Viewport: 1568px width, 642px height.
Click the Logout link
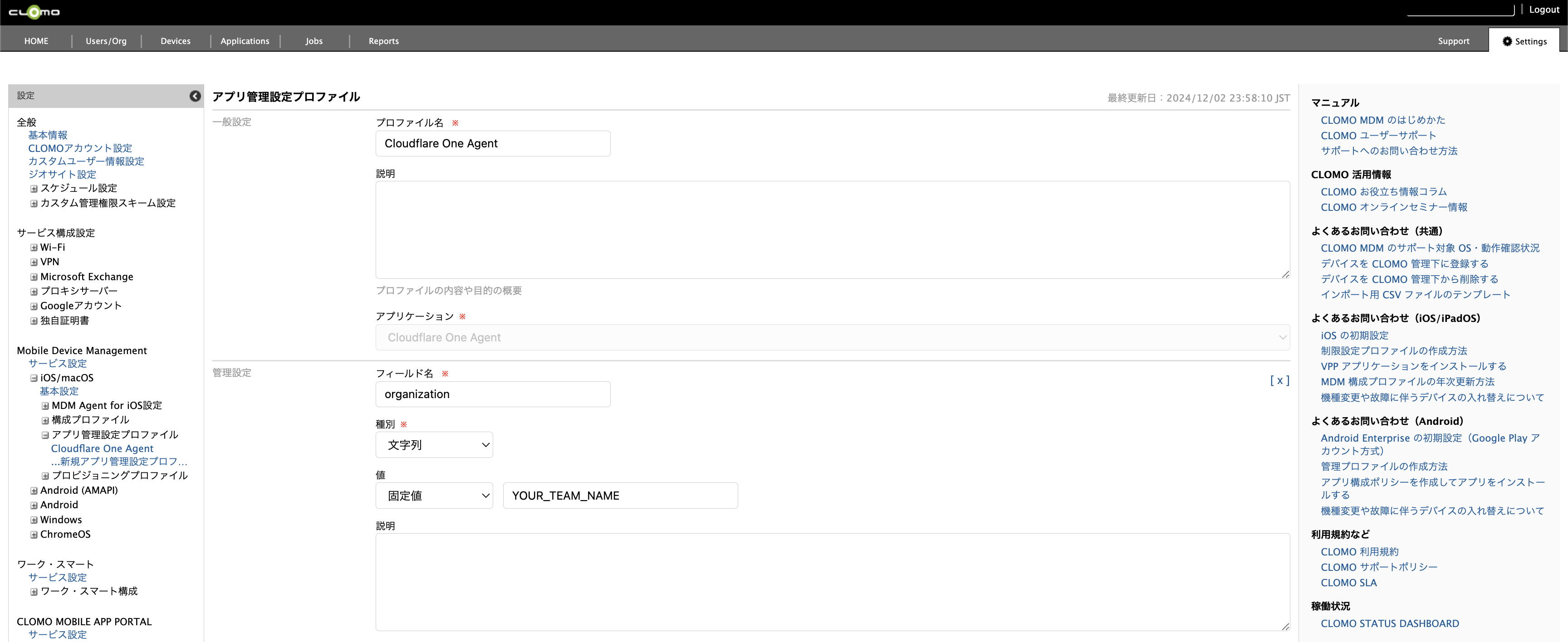click(x=1543, y=10)
